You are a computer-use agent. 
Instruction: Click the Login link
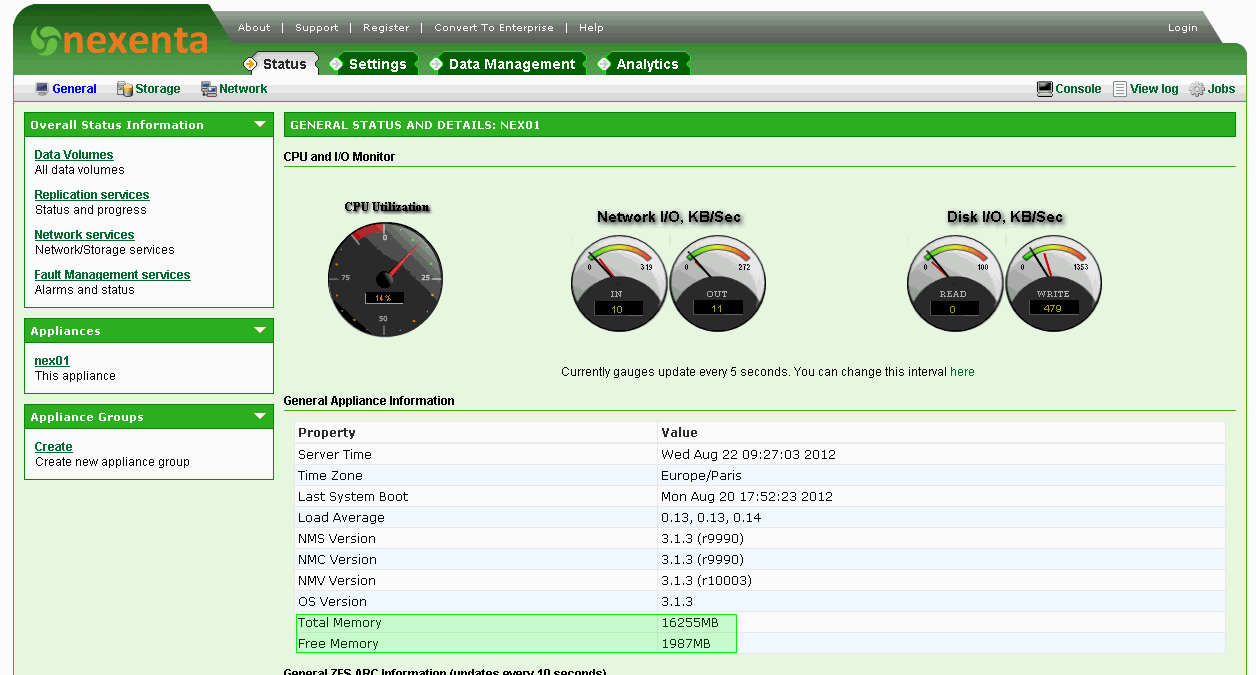click(1182, 28)
